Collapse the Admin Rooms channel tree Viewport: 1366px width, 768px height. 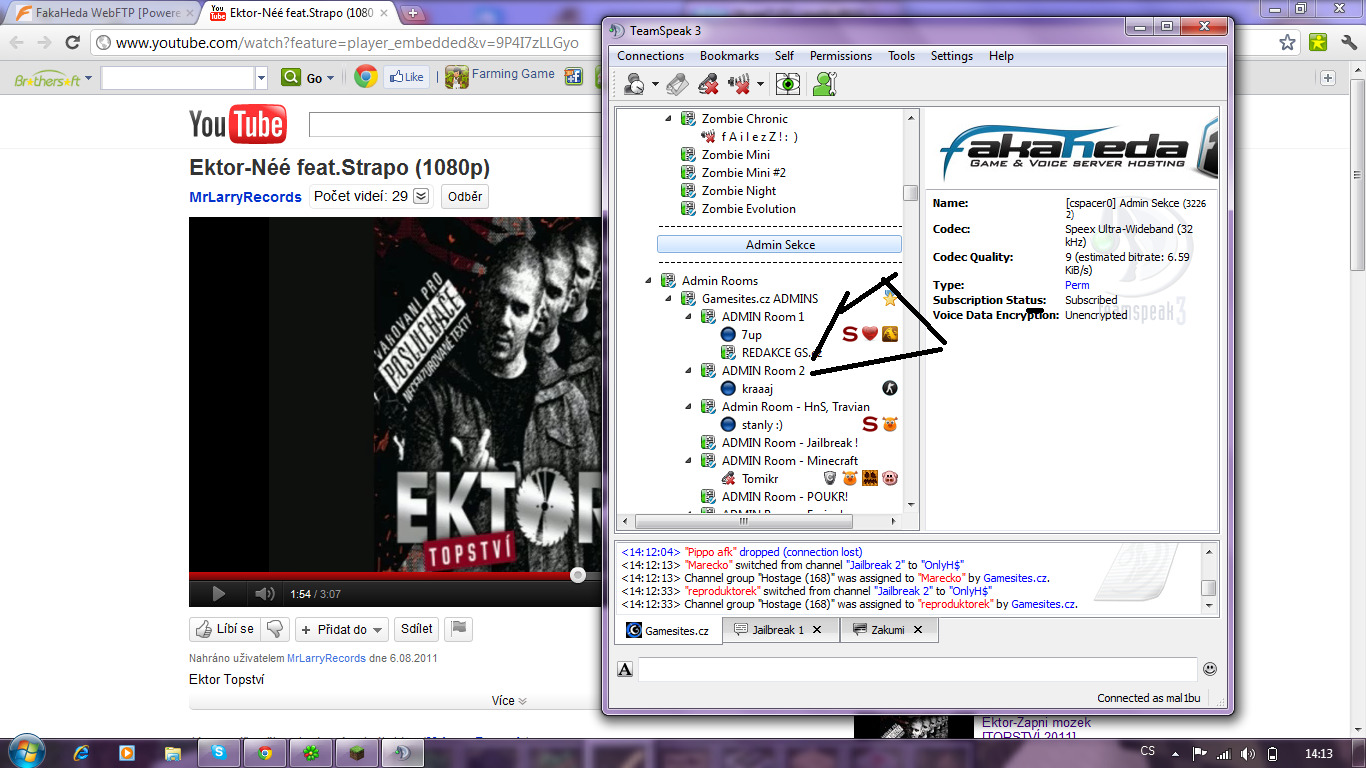[x=648, y=281]
